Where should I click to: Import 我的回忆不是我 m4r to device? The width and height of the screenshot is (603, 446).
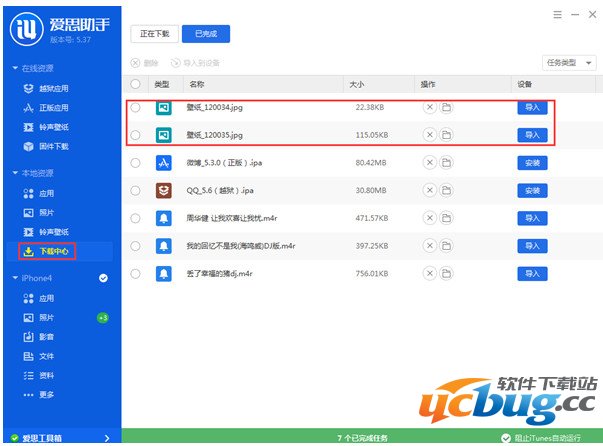532,246
